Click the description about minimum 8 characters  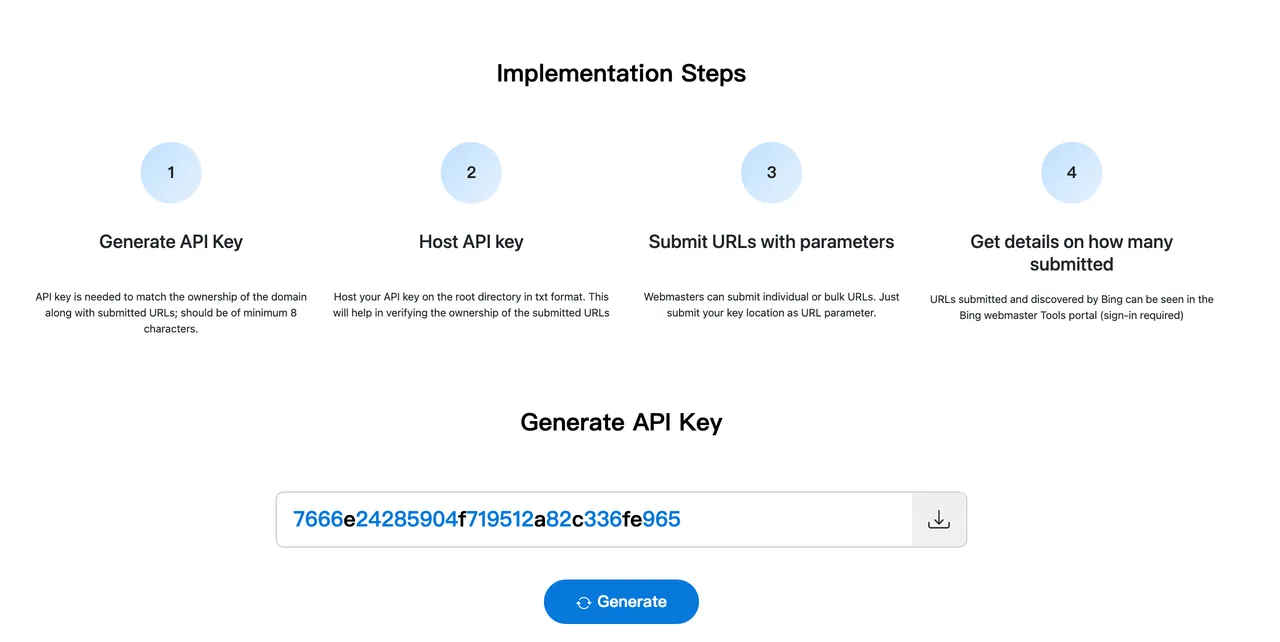tap(171, 313)
